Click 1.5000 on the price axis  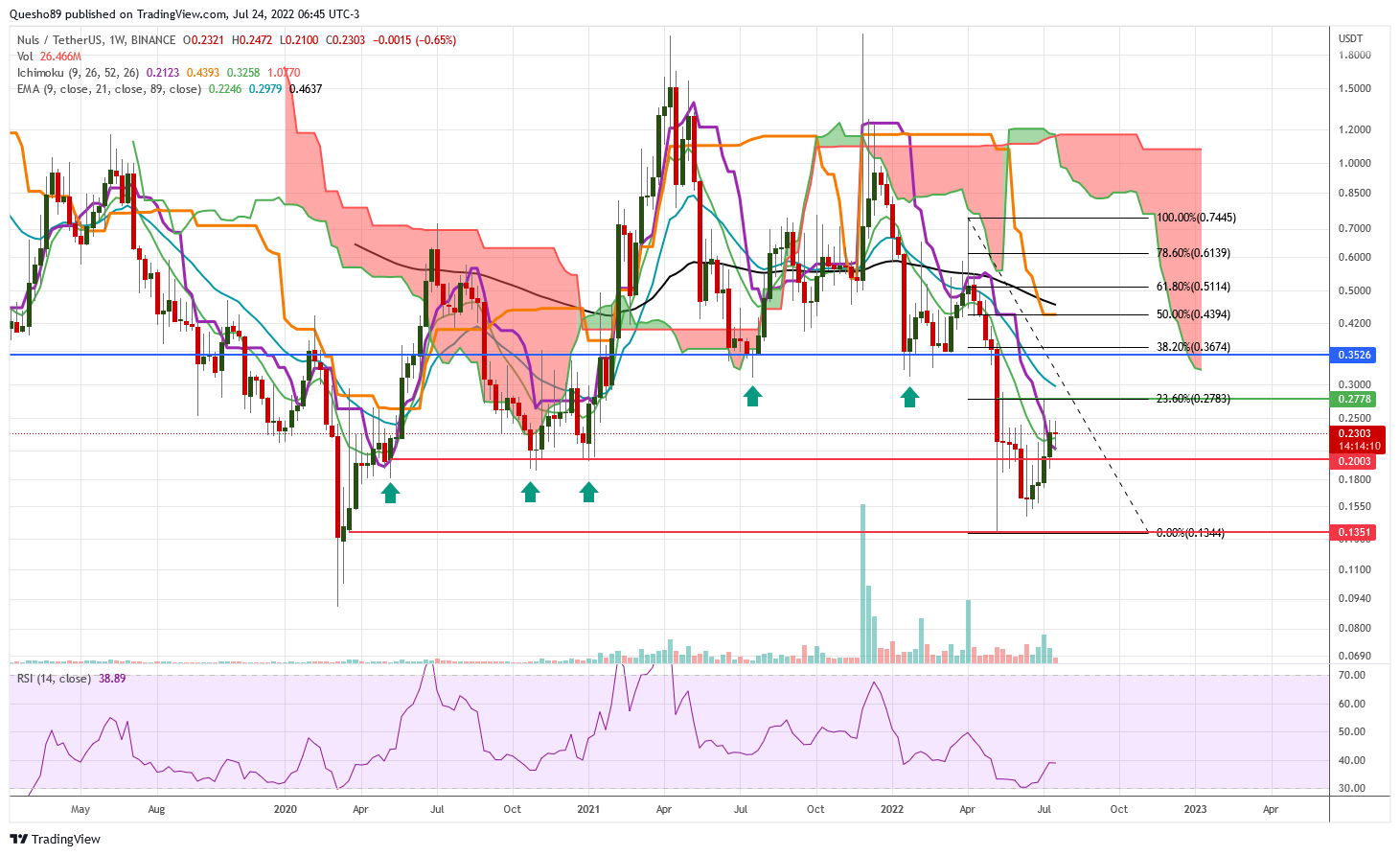(1355, 88)
